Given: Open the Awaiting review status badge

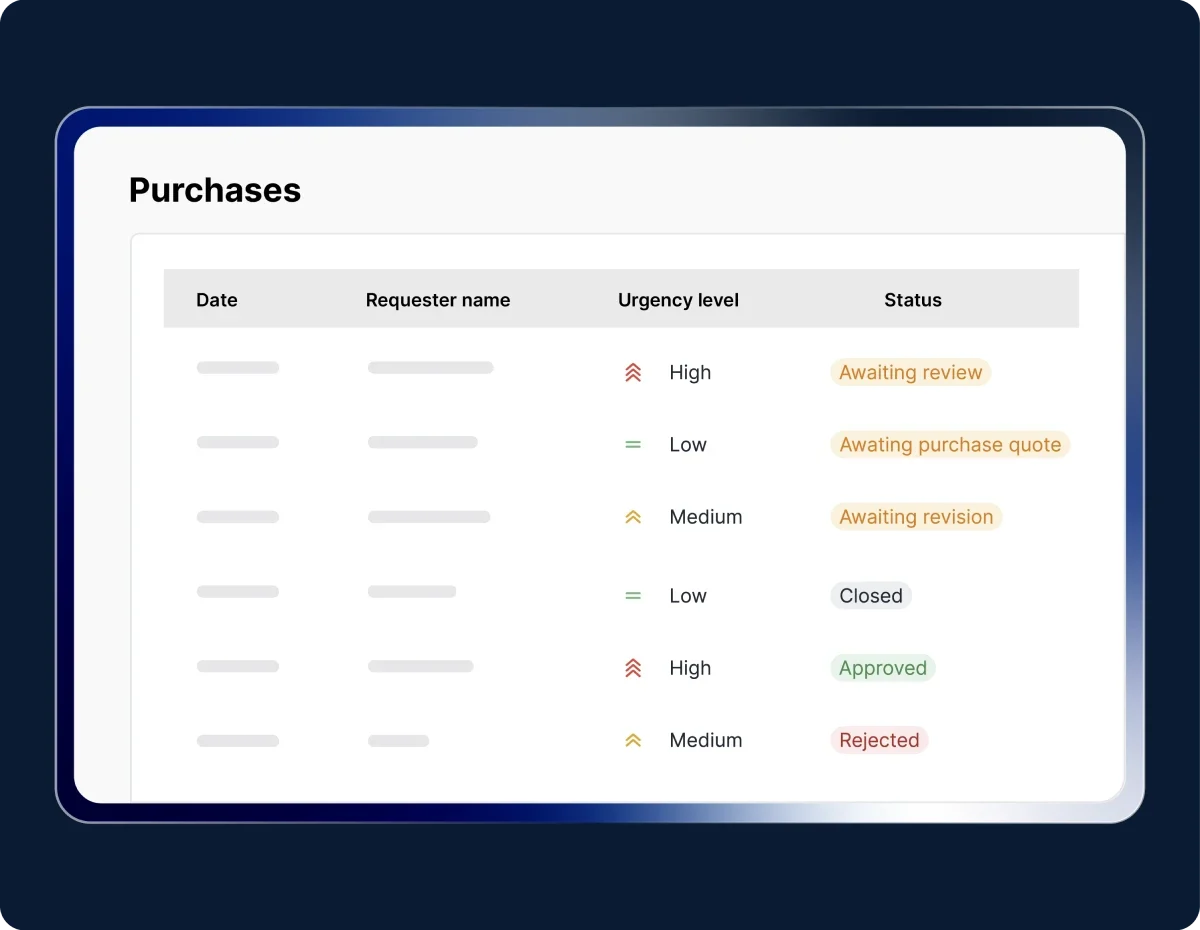Looking at the screenshot, I should [910, 373].
